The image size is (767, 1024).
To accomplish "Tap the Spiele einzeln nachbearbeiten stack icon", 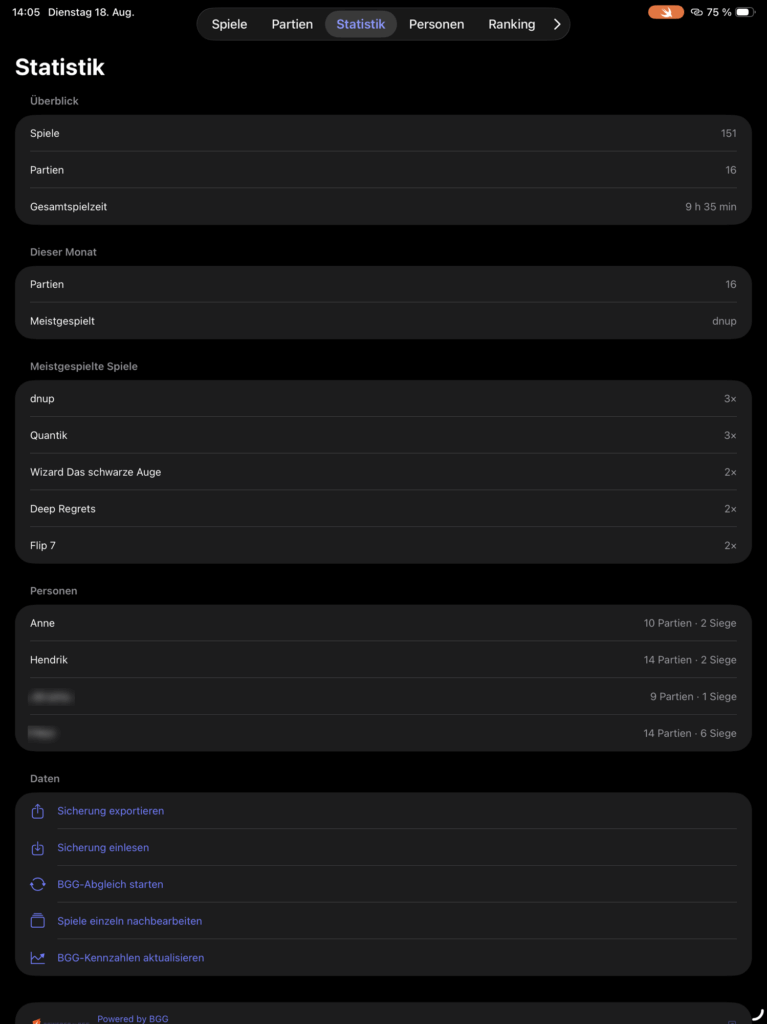I will pos(38,921).
